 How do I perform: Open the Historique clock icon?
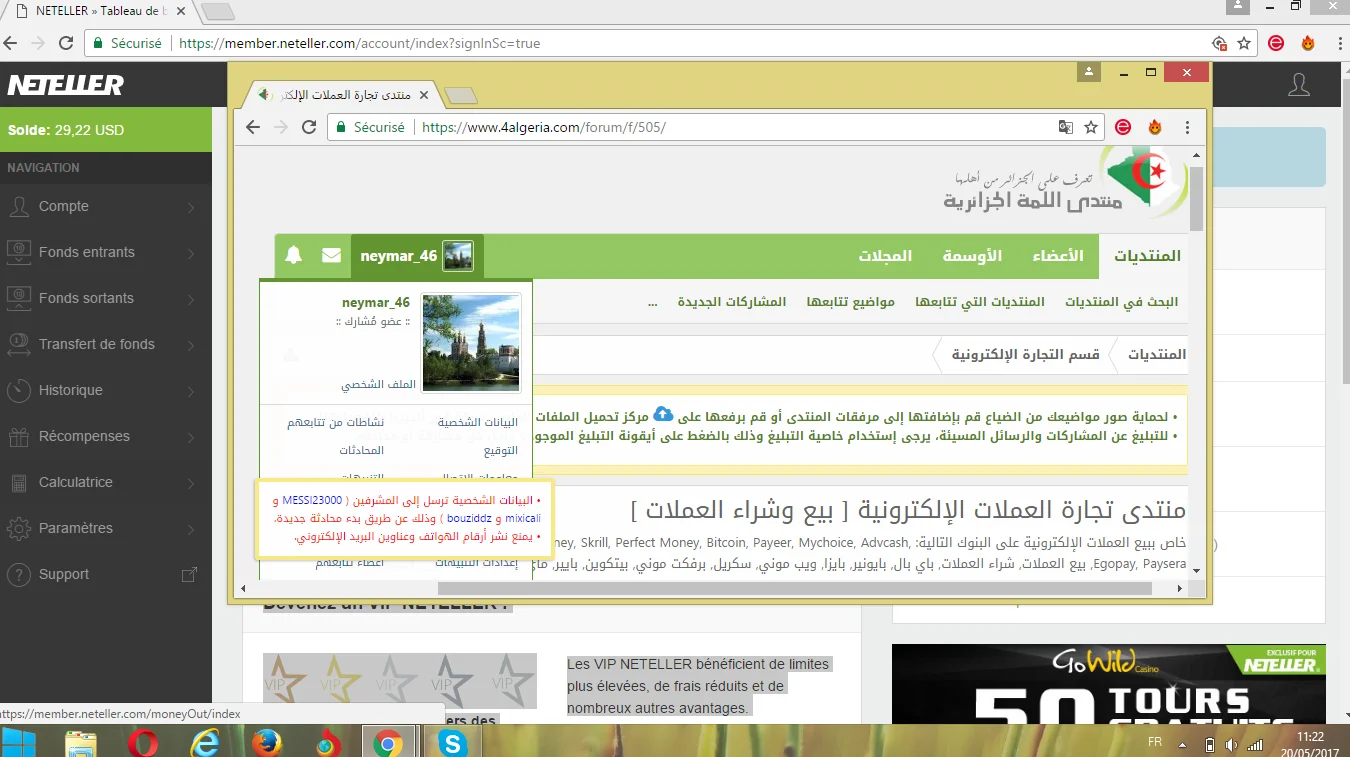[18, 390]
